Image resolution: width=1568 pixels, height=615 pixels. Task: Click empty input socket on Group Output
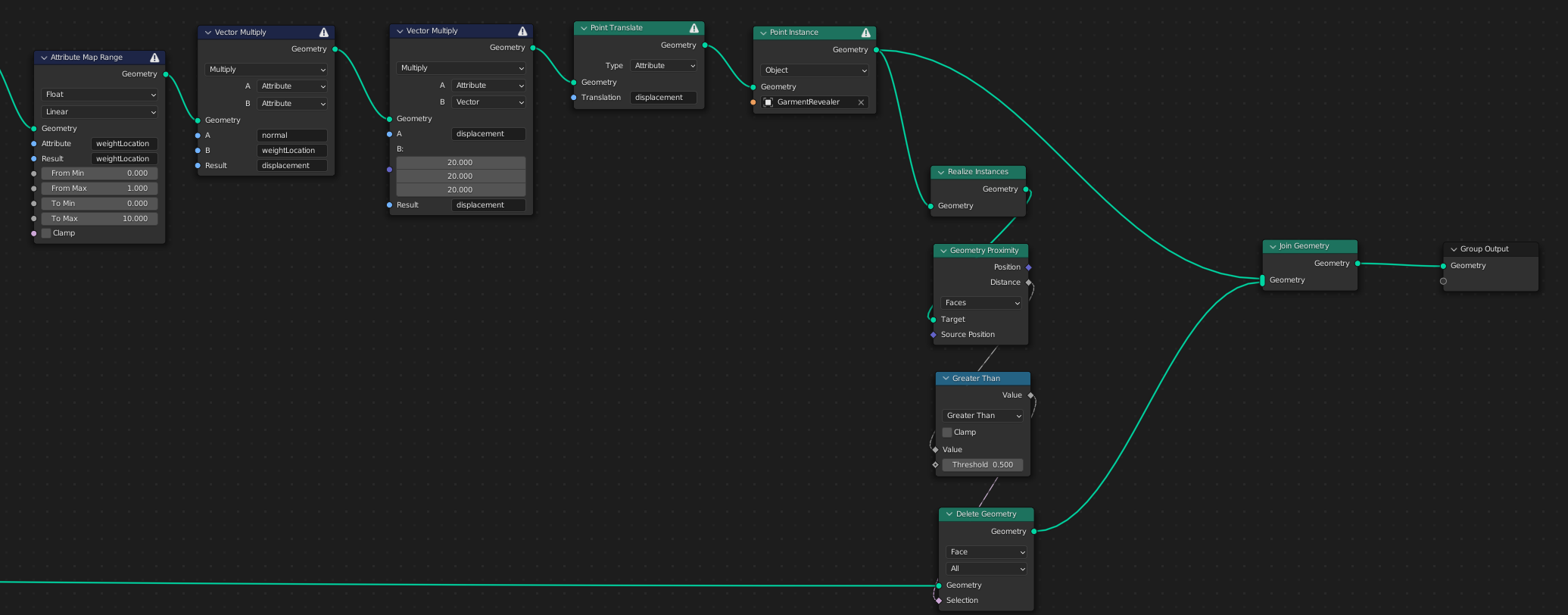1443,281
